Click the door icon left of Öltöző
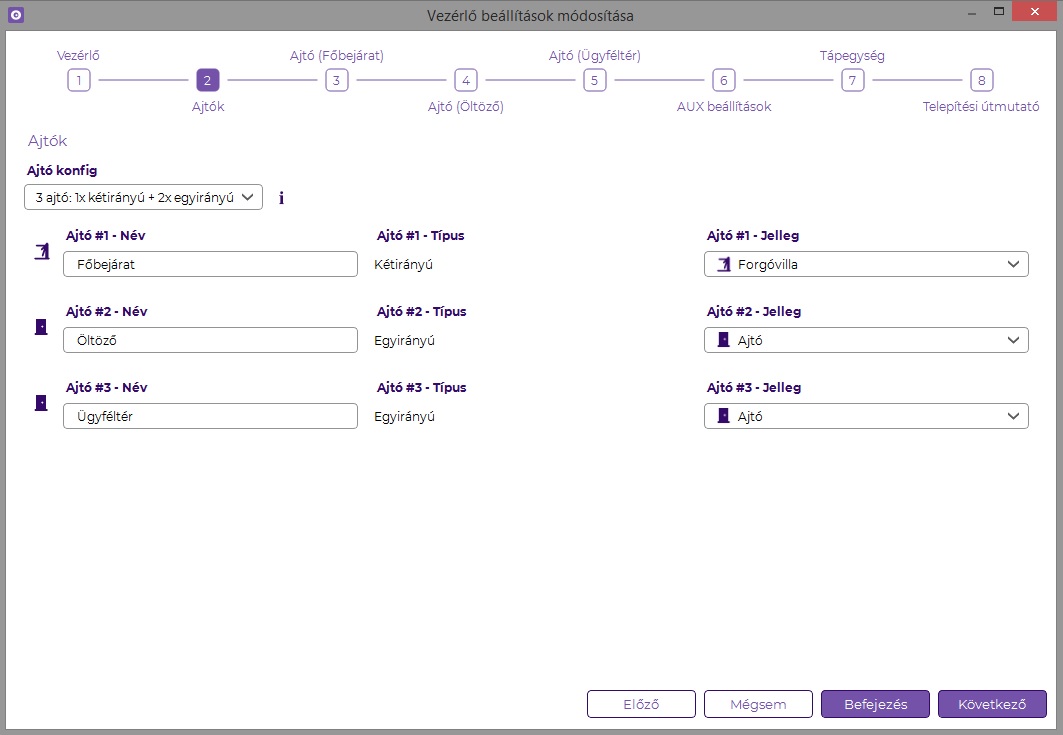The width and height of the screenshot is (1063, 735). pyautogui.click(x=41, y=327)
